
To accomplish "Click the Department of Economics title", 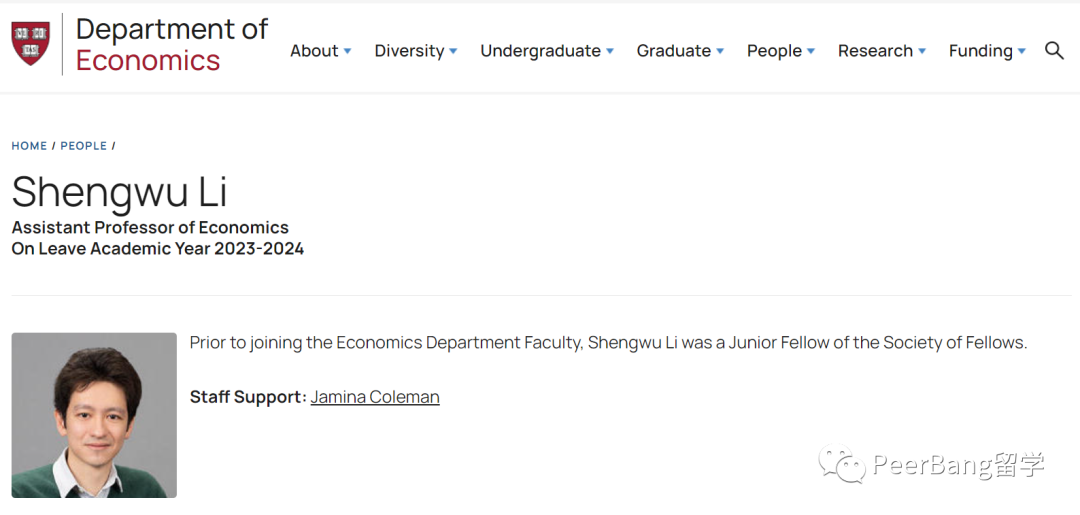I will click(x=171, y=45).
